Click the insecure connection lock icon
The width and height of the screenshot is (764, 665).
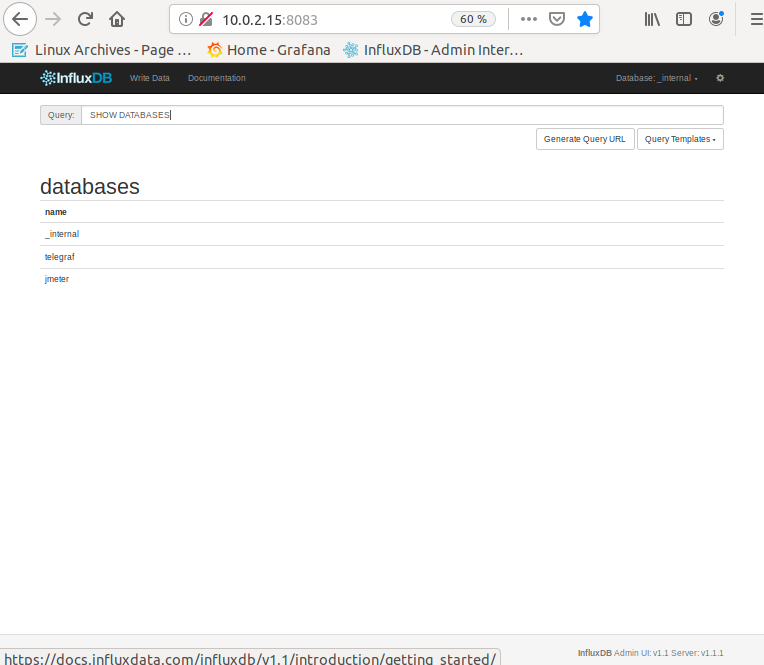pyautogui.click(x=206, y=19)
